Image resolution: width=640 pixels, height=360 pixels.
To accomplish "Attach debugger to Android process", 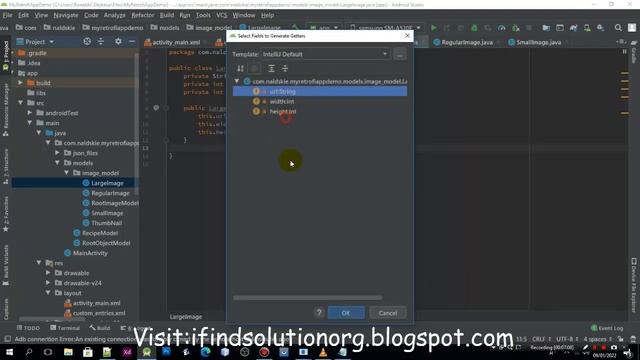I will click(516, 28).
